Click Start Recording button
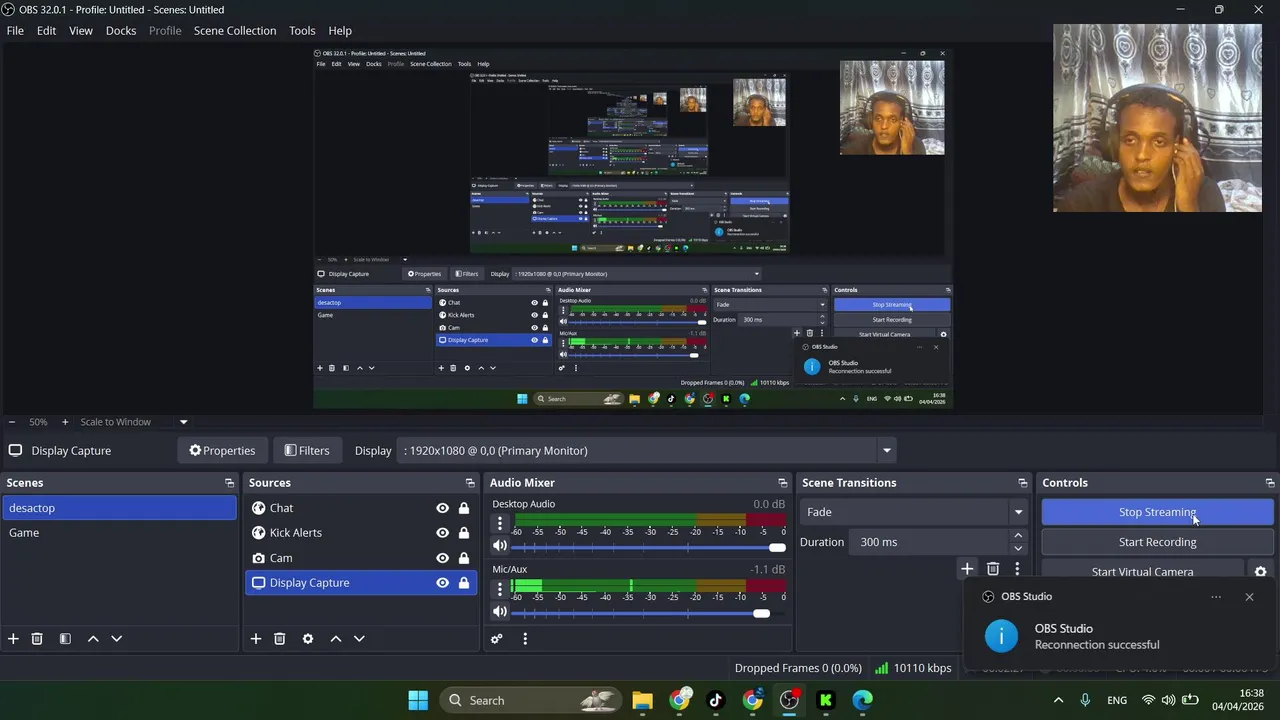Image resolution: width=1280 pixels, height=720 pixels. coord(1157,542)
